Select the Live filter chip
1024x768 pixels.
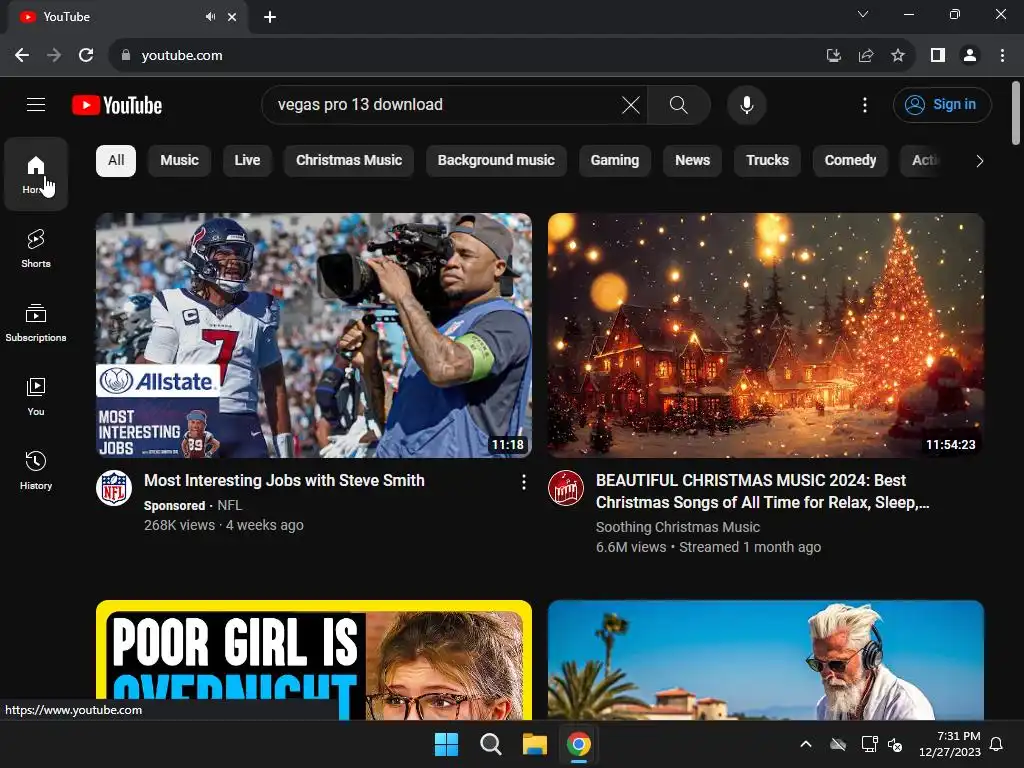[247, 161]
